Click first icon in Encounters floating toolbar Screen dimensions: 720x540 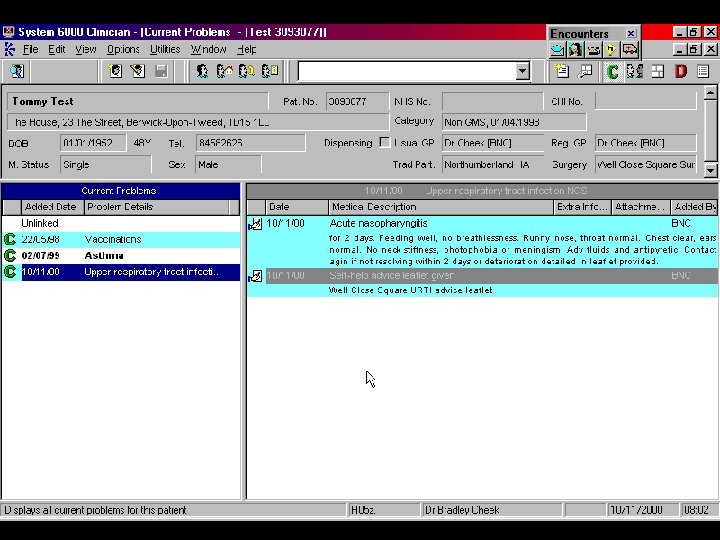pyautogui.click(x=557, y=49)
